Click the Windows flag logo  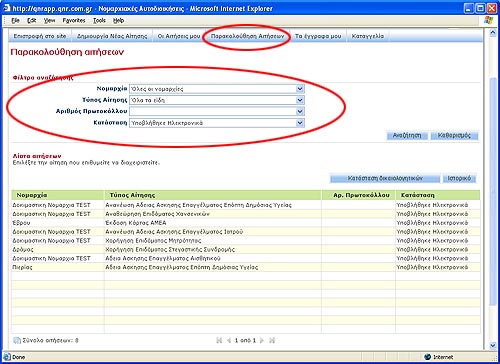point(488,20)
